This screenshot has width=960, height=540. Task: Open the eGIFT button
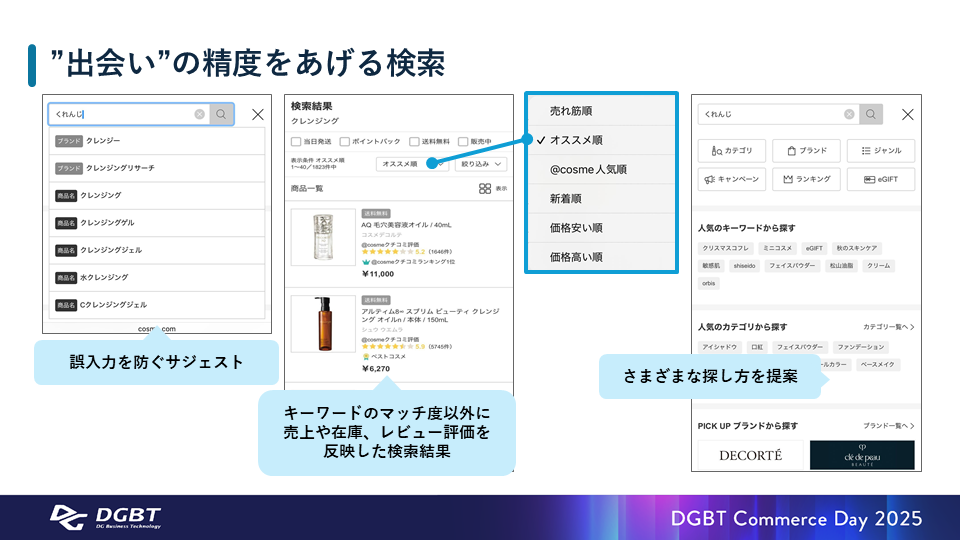pyautogui.click(x=880, y=180)
